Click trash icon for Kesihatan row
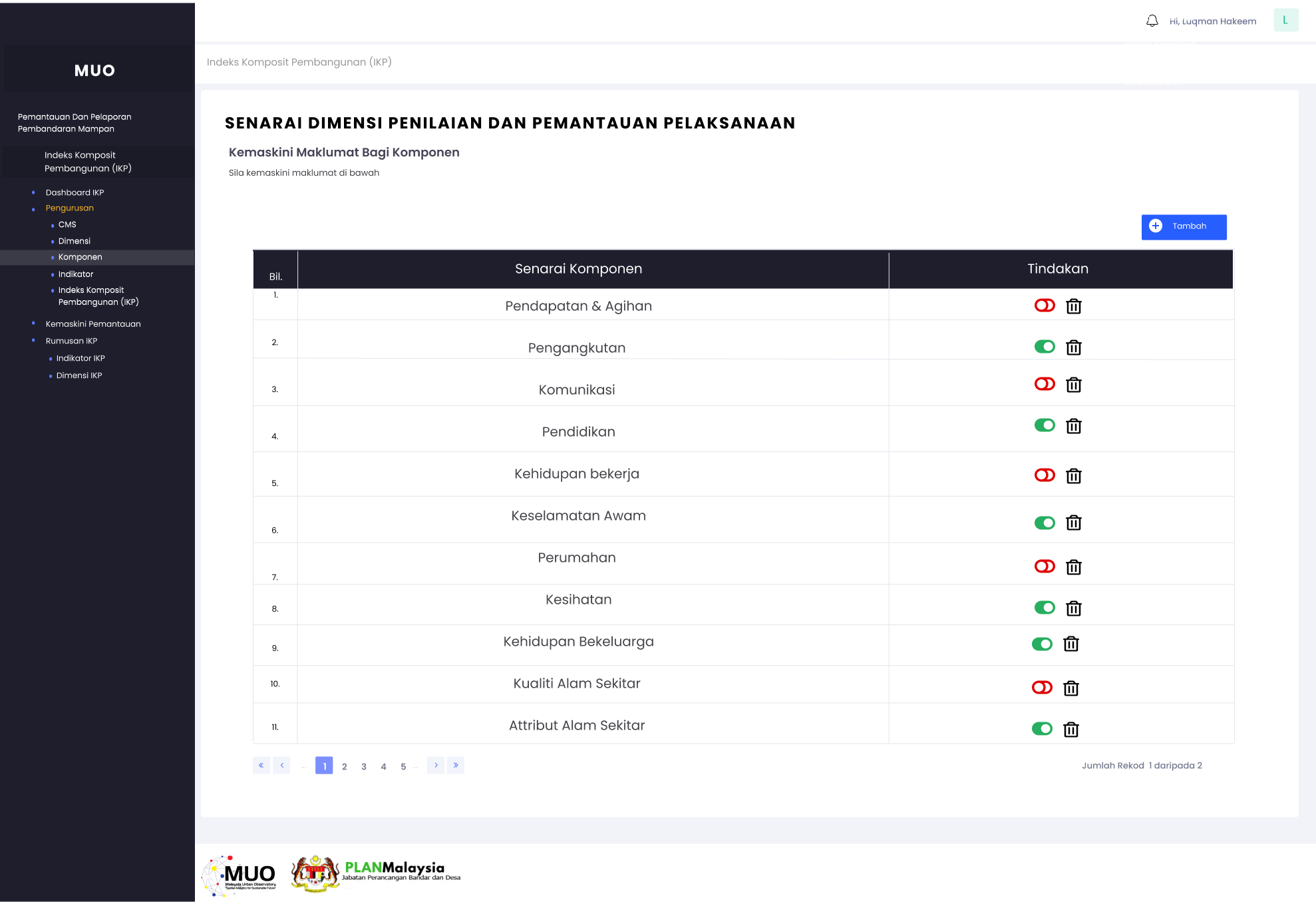 pos(1073,608)
